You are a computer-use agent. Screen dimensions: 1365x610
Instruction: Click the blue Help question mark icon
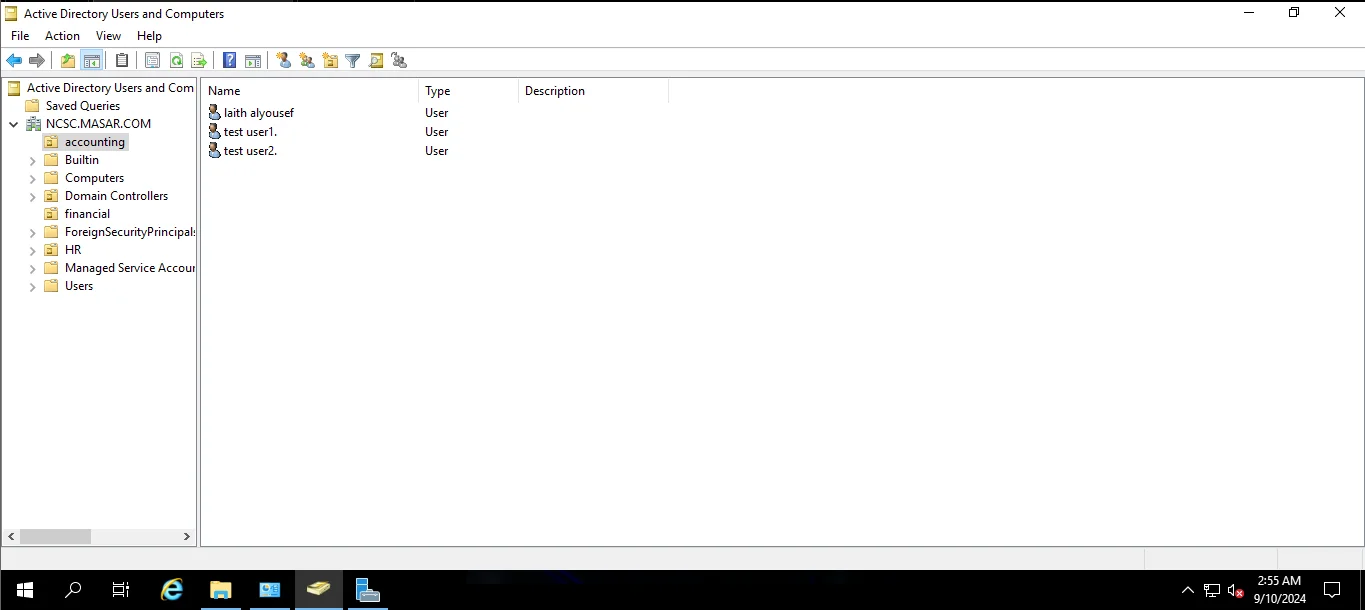click(x=230, y=61)
